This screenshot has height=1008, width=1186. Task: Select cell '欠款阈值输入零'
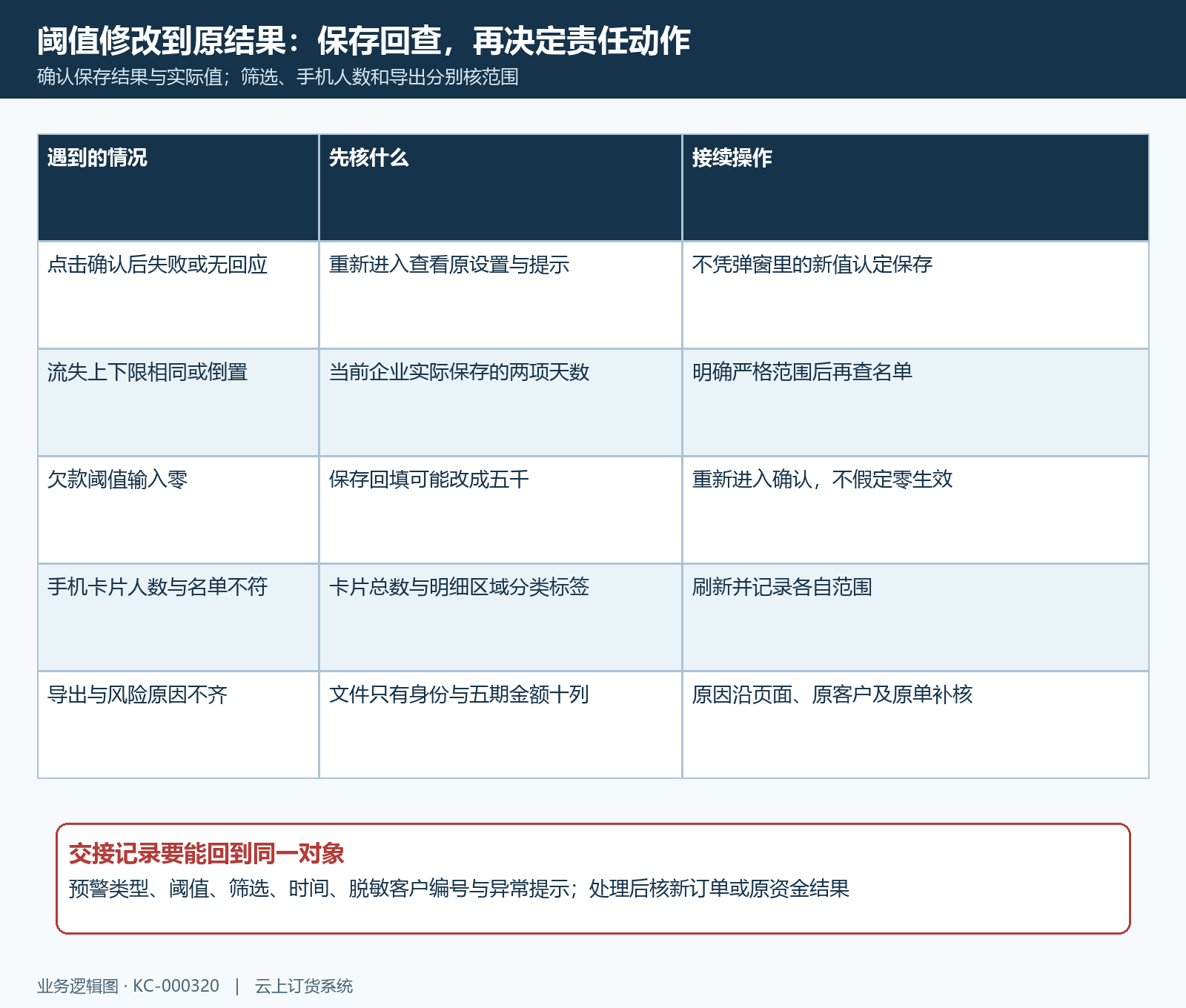(x=178, y=510)
